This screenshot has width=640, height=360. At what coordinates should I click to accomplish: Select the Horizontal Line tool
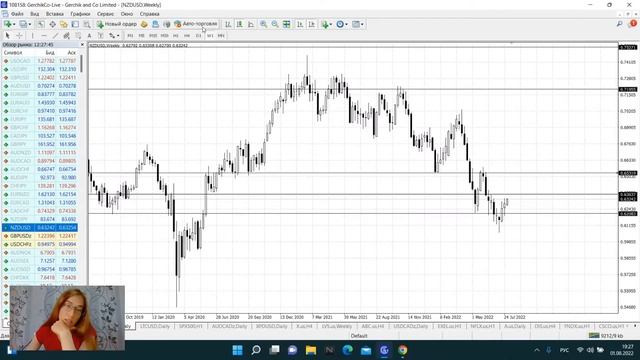coord(44,36)
